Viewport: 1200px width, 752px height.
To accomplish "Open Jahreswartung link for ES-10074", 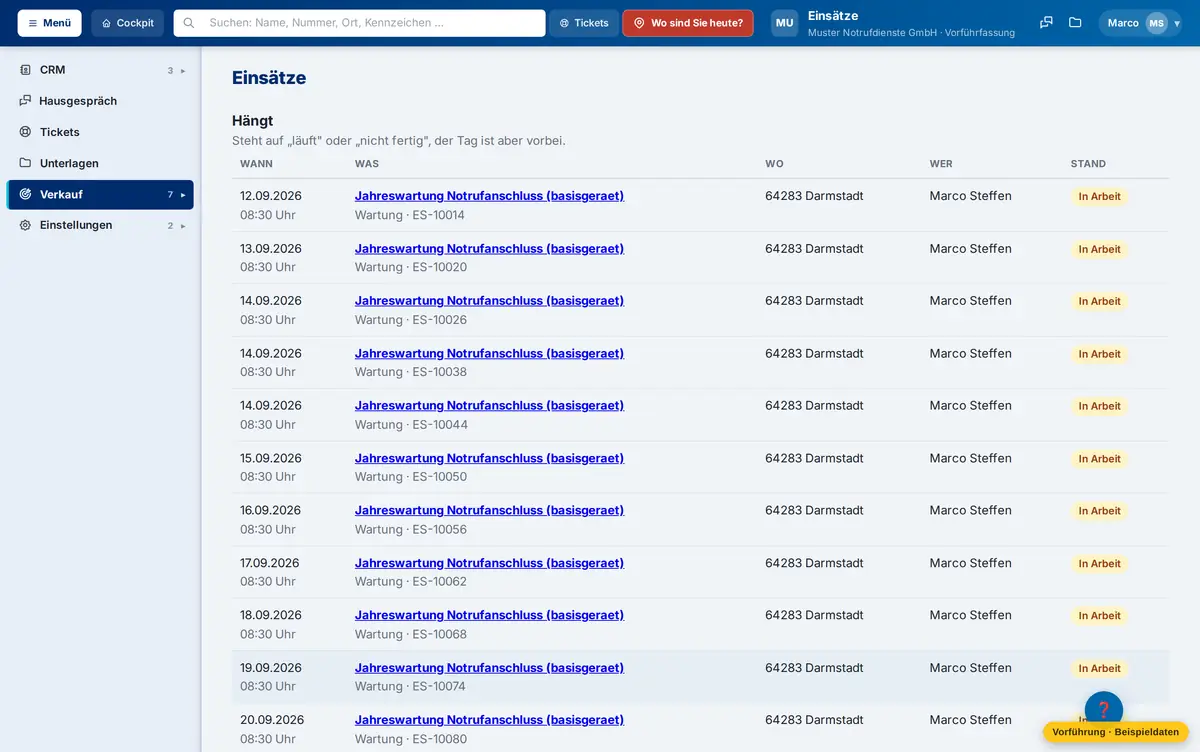I will (489, 668).
